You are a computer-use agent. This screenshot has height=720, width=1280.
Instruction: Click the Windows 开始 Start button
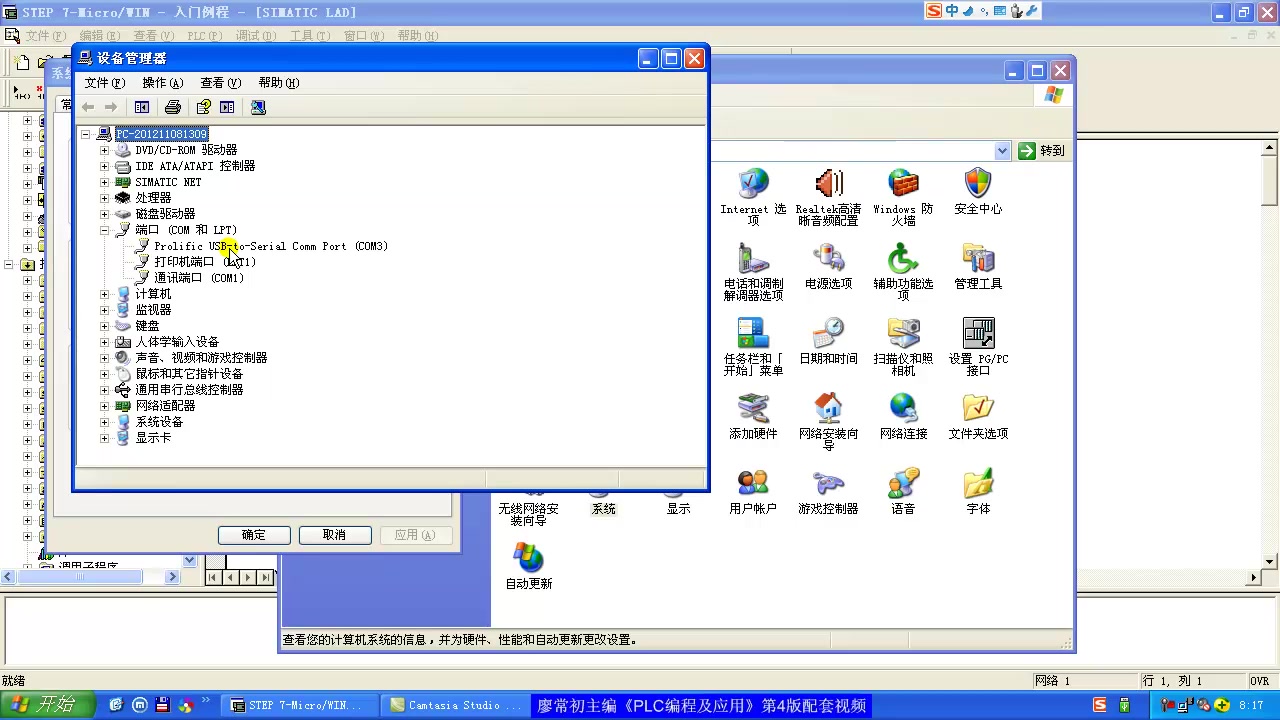click(46, 705)
